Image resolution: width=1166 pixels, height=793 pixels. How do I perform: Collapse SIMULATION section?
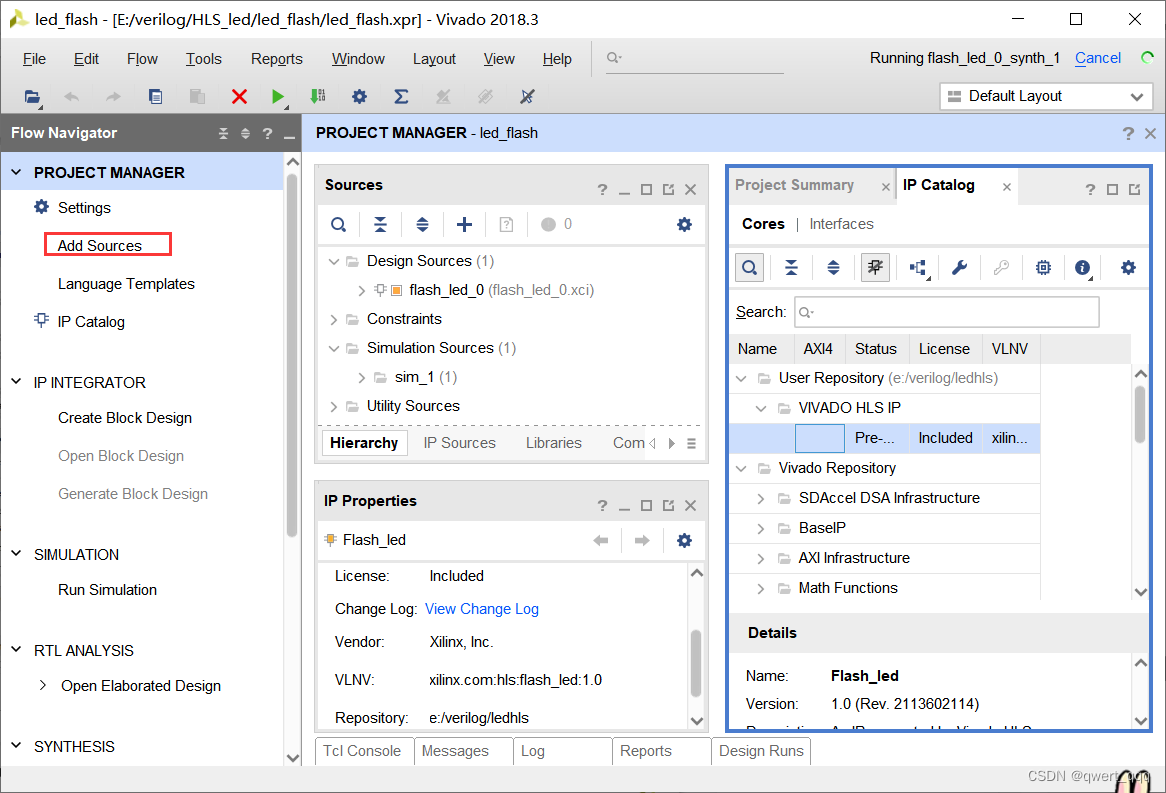pyautogui.click(x=16, y=554)
